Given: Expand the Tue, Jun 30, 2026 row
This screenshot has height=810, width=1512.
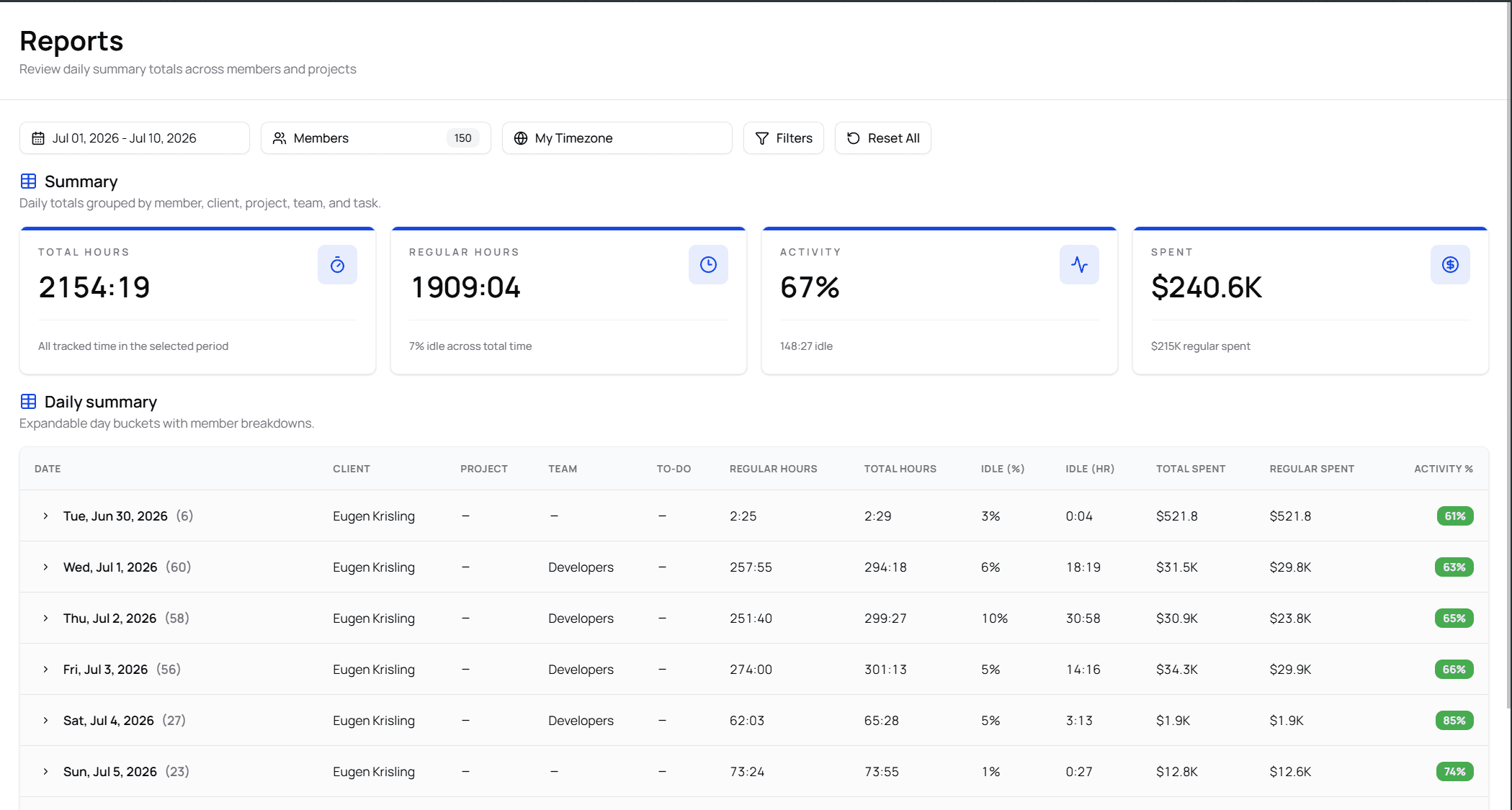Looking at the screenshot, I should click(45, 516).
